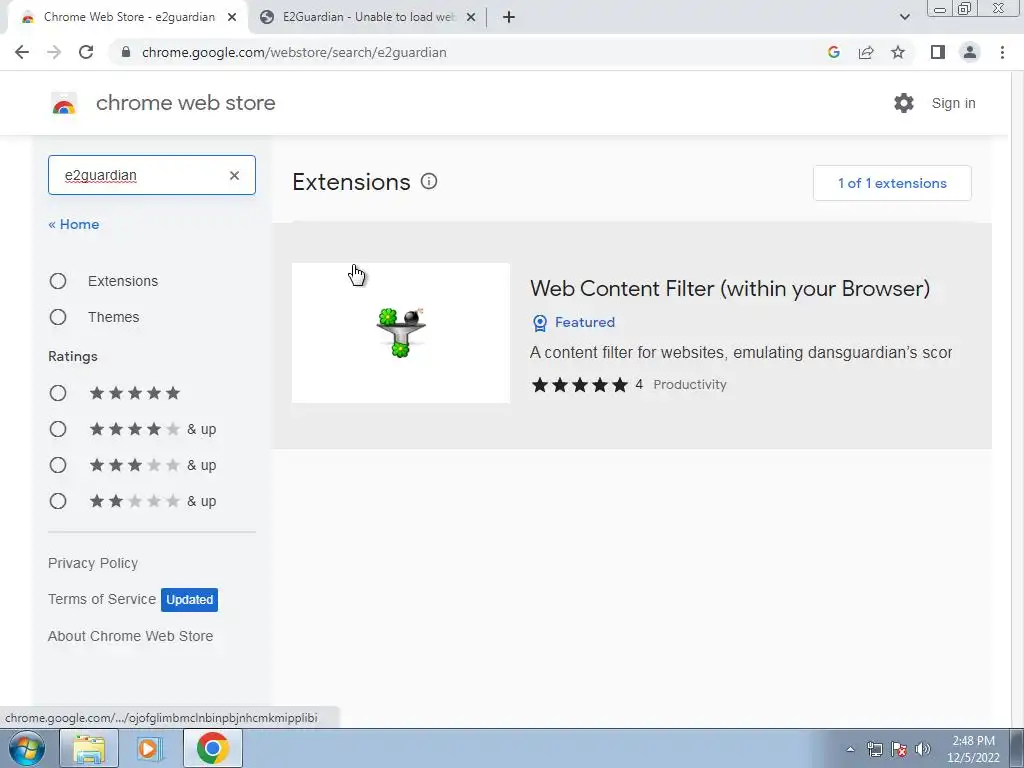Click the Web Content Filter thumbnail image
The height and width of the screenshot is (768, 1024).
pyautogui.click(x=400, y=333)
